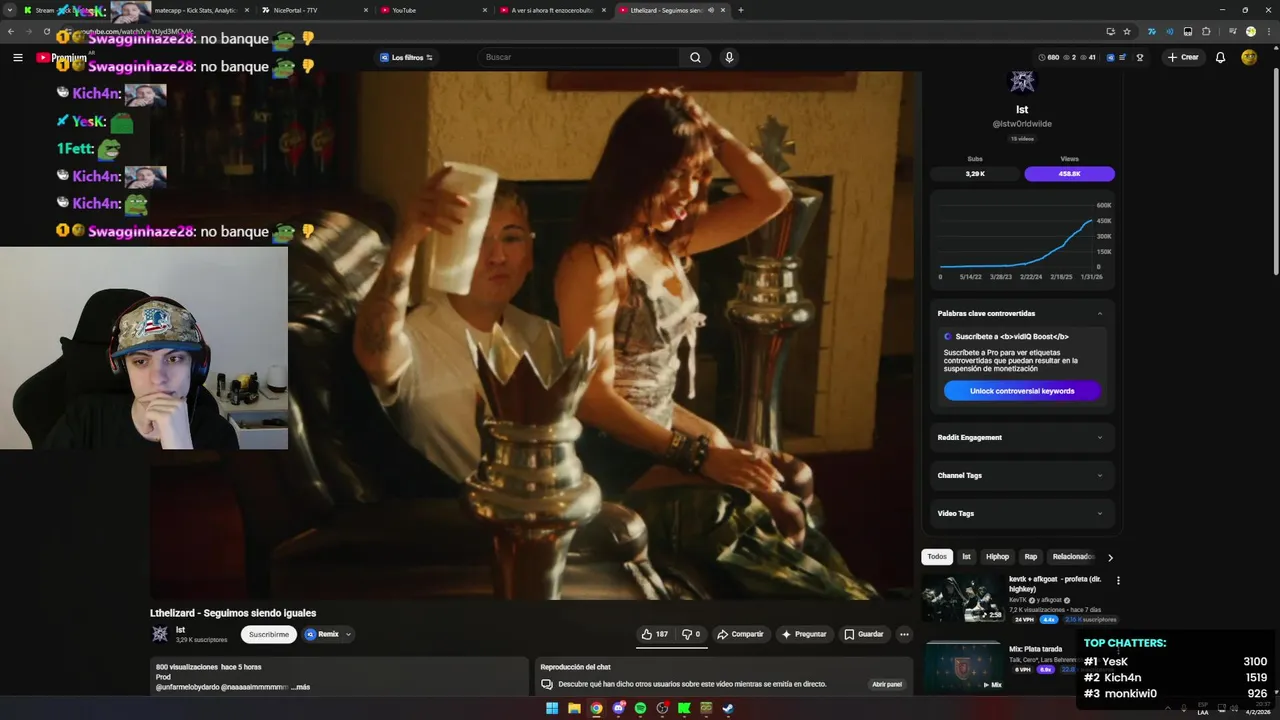
Task: Click the Buscar search field
Action: (x=580, y=57)
